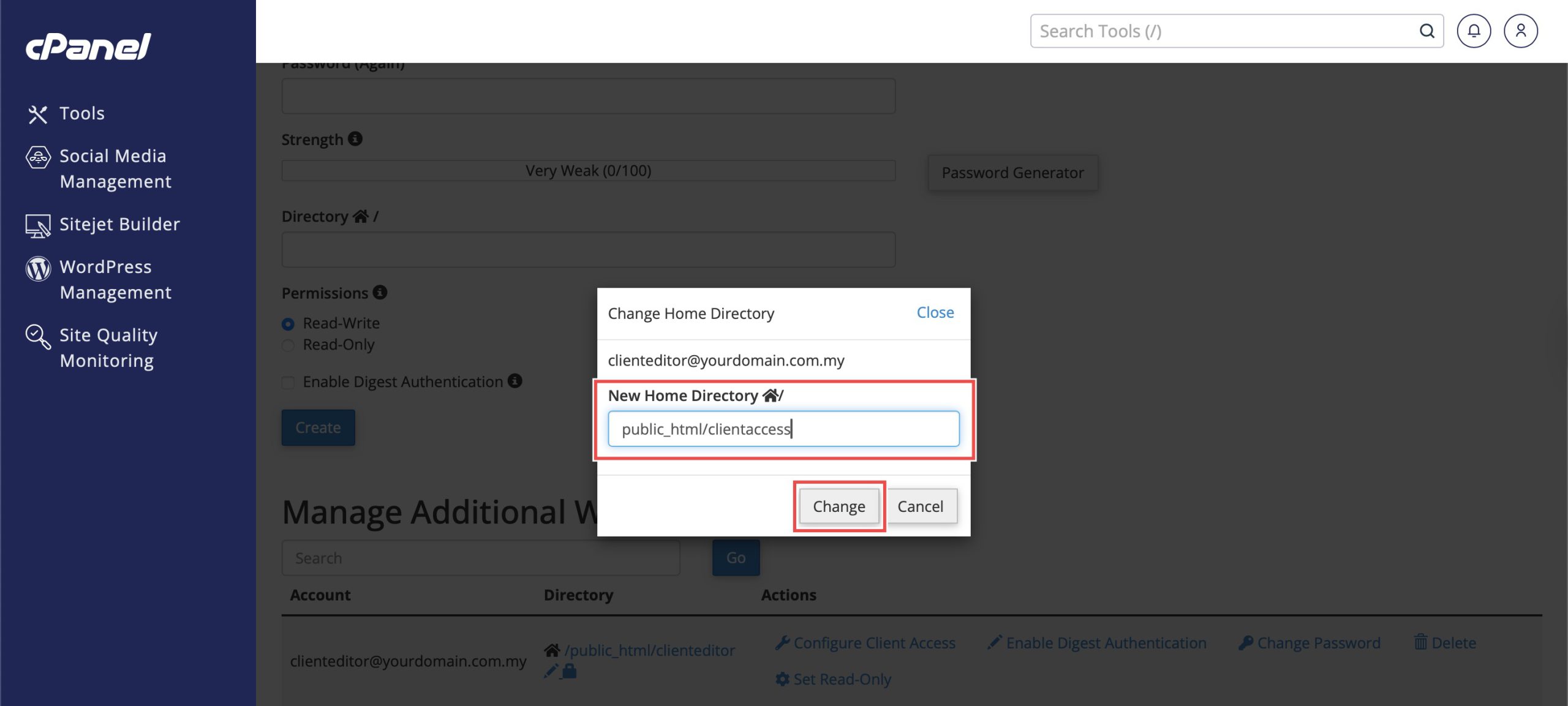The image size is (1568, 706).
Task: Open Tools in the sidebar
Action: click(x=81, y=113)
